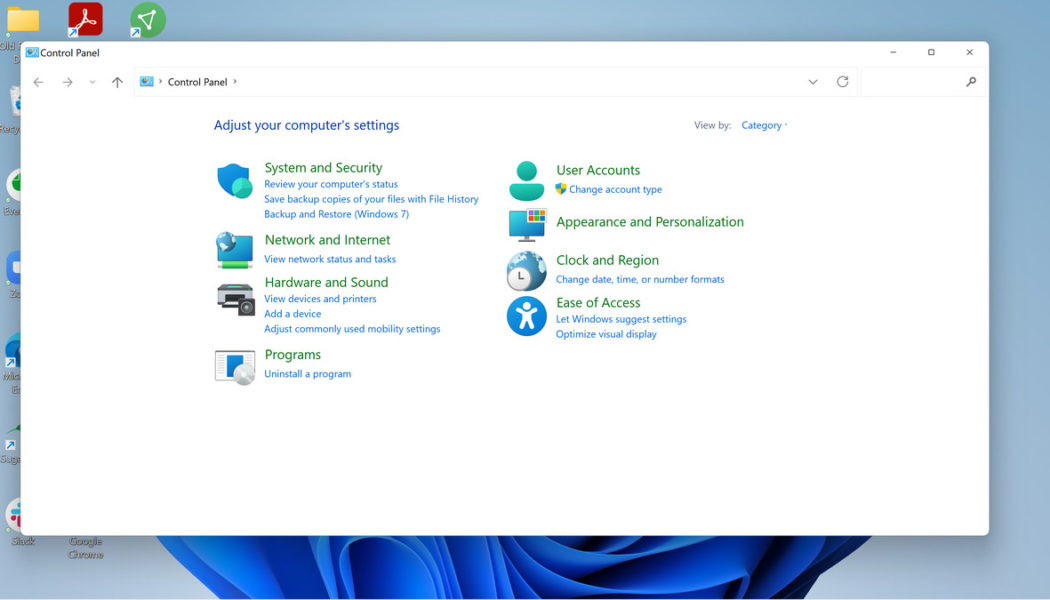This screenshot has height=600, width=1050.
Task: Select the Network and Internet globe icon
Action: coord(234,250)
